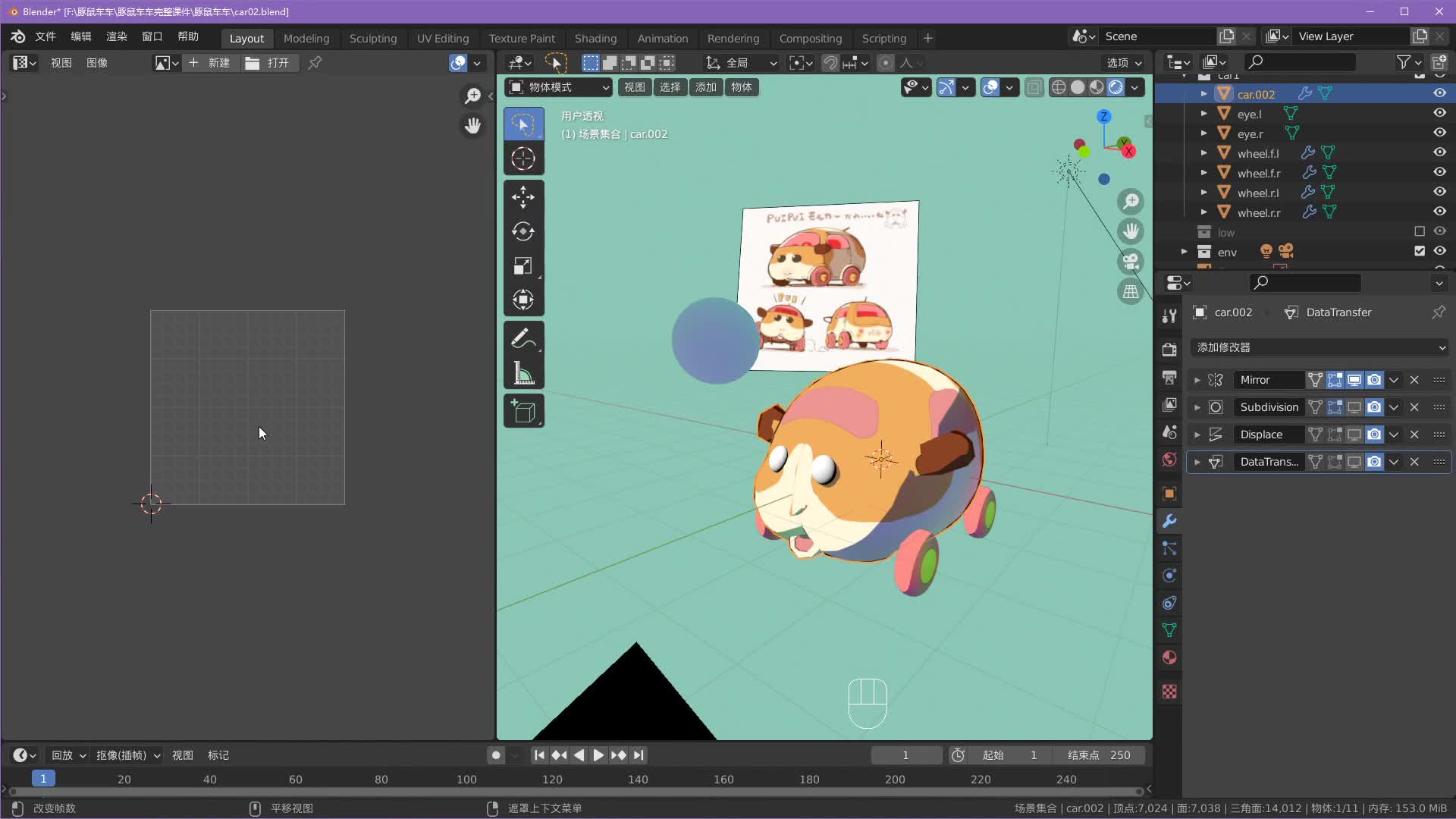Open the File menu
The width and height of the screenshot is (1456, 819).
(45, 36)
